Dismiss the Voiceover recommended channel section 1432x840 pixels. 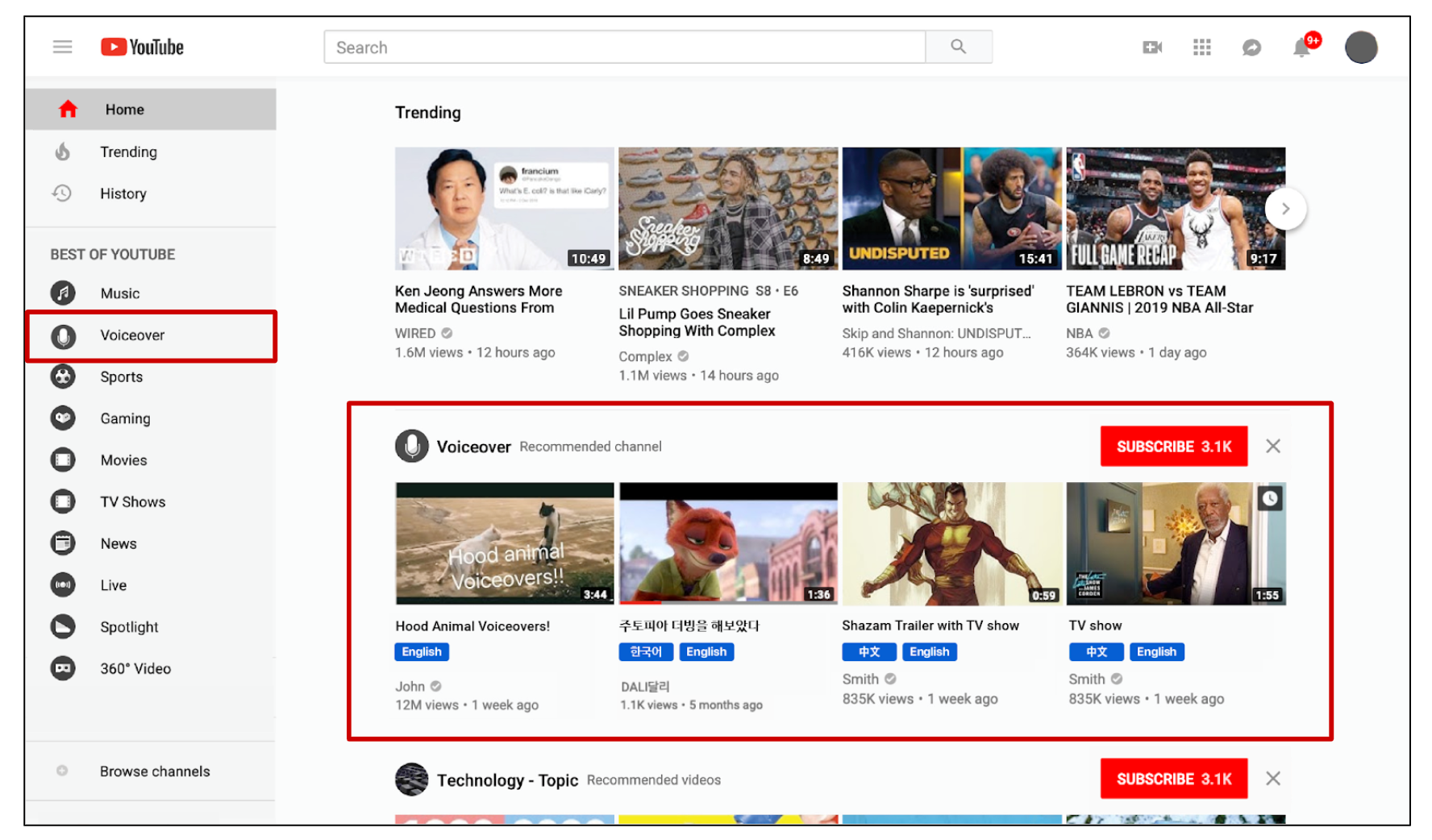click(1273, 446)
